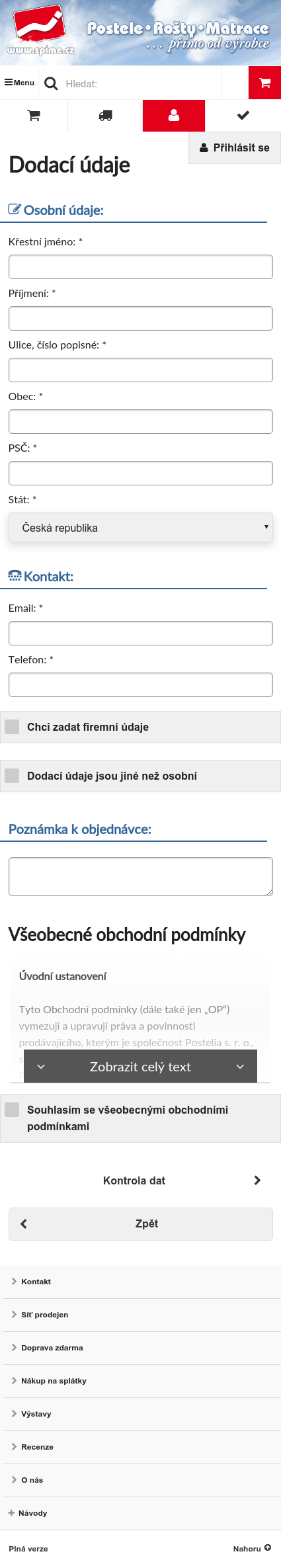281x1568 pixels.
Task: Select the user details step icon
Action: [x=174, y=116]
